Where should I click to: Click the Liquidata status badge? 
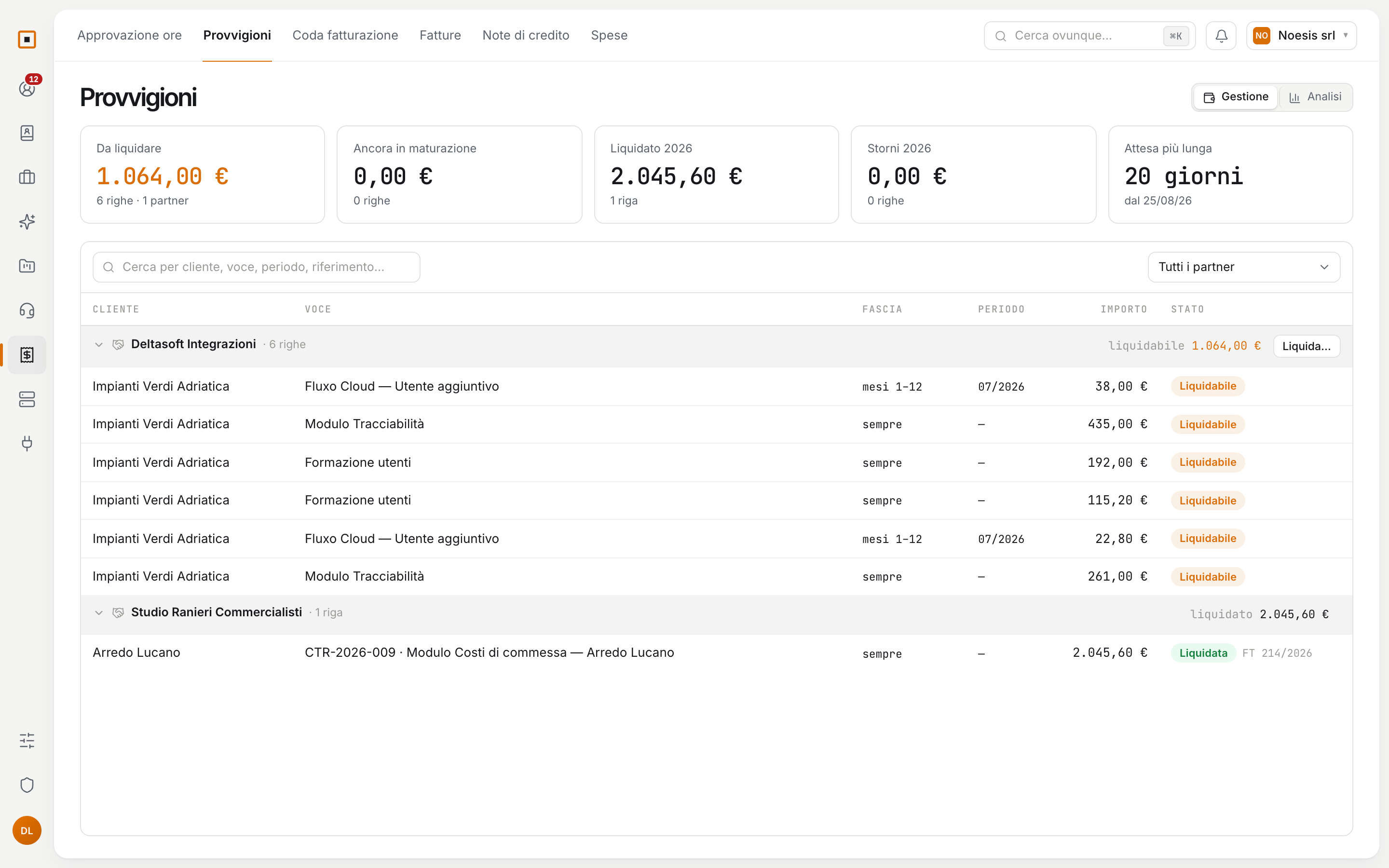point(1203,653)
